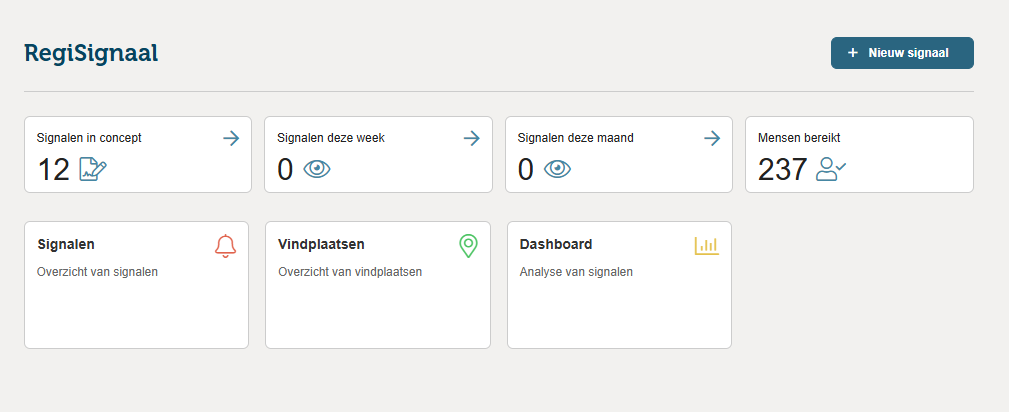Click the plus icon in Nieuw signaal
Screen dimensions: 1009x412
pyautogui.click(x=853, y=53)
